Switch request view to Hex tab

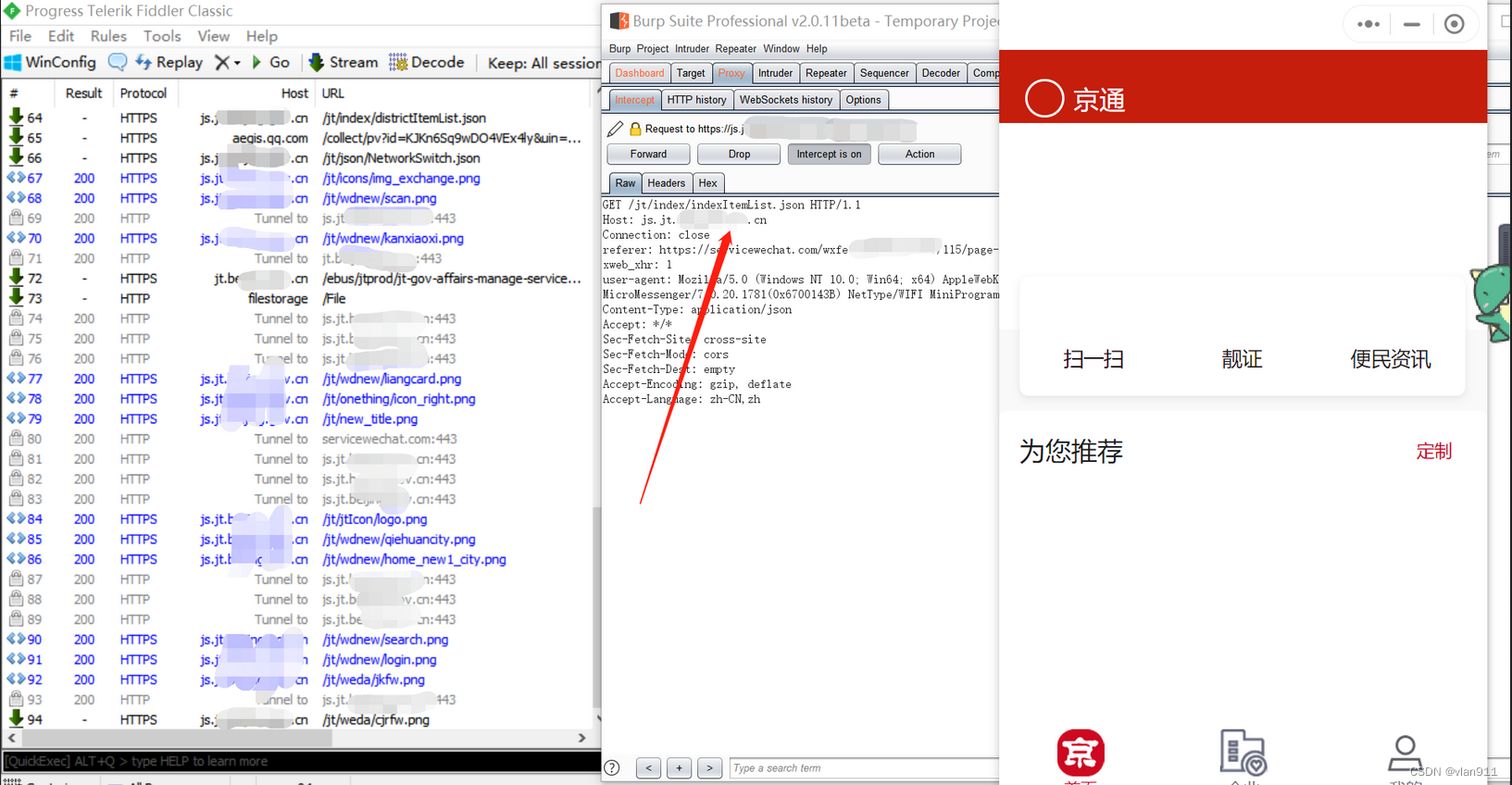pos(707,183)
